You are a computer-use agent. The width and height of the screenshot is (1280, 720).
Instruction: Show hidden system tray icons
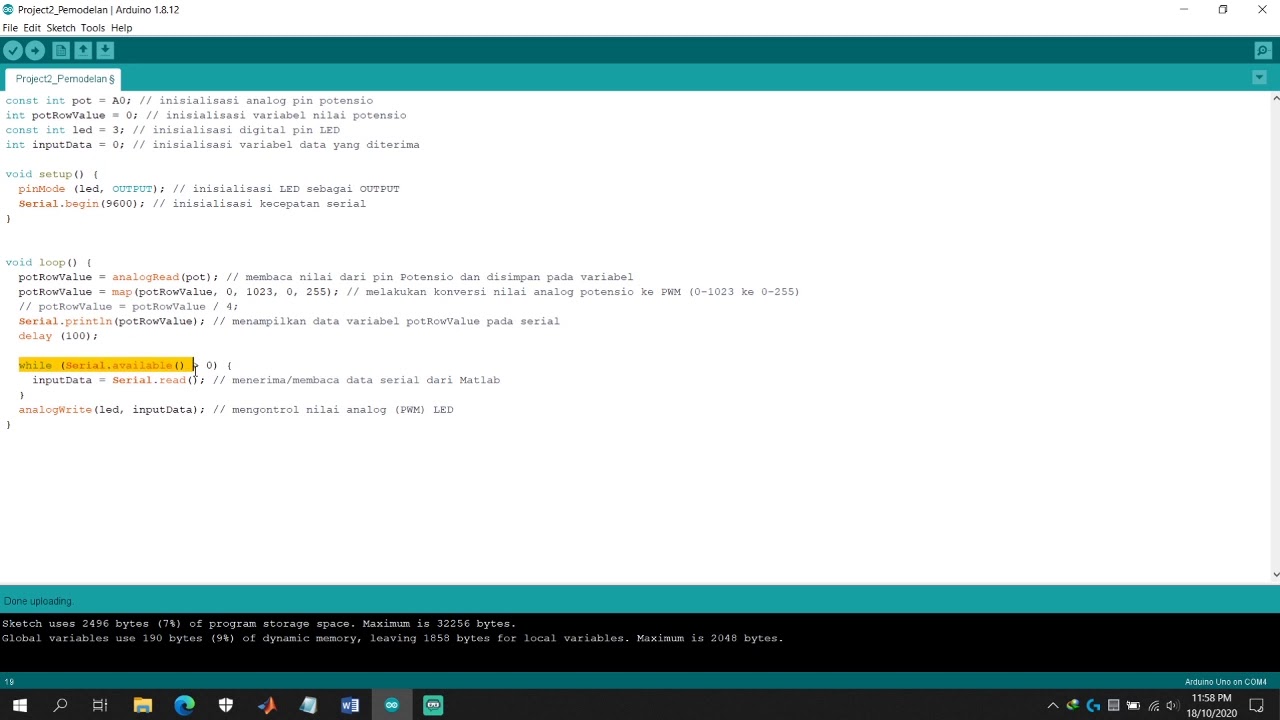tap(1053, 706)
